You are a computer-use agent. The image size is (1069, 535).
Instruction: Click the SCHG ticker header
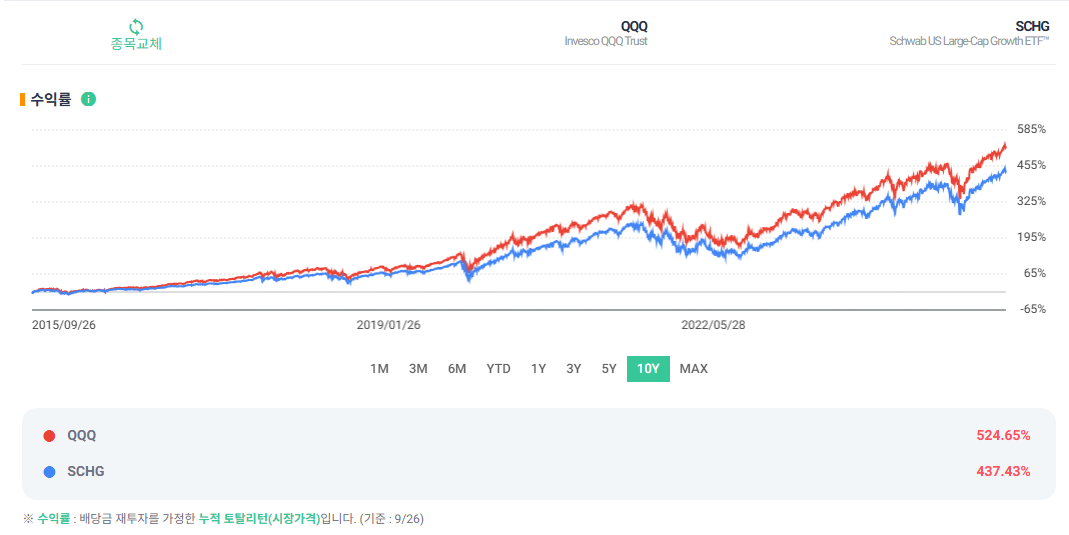click(1033, 27)
